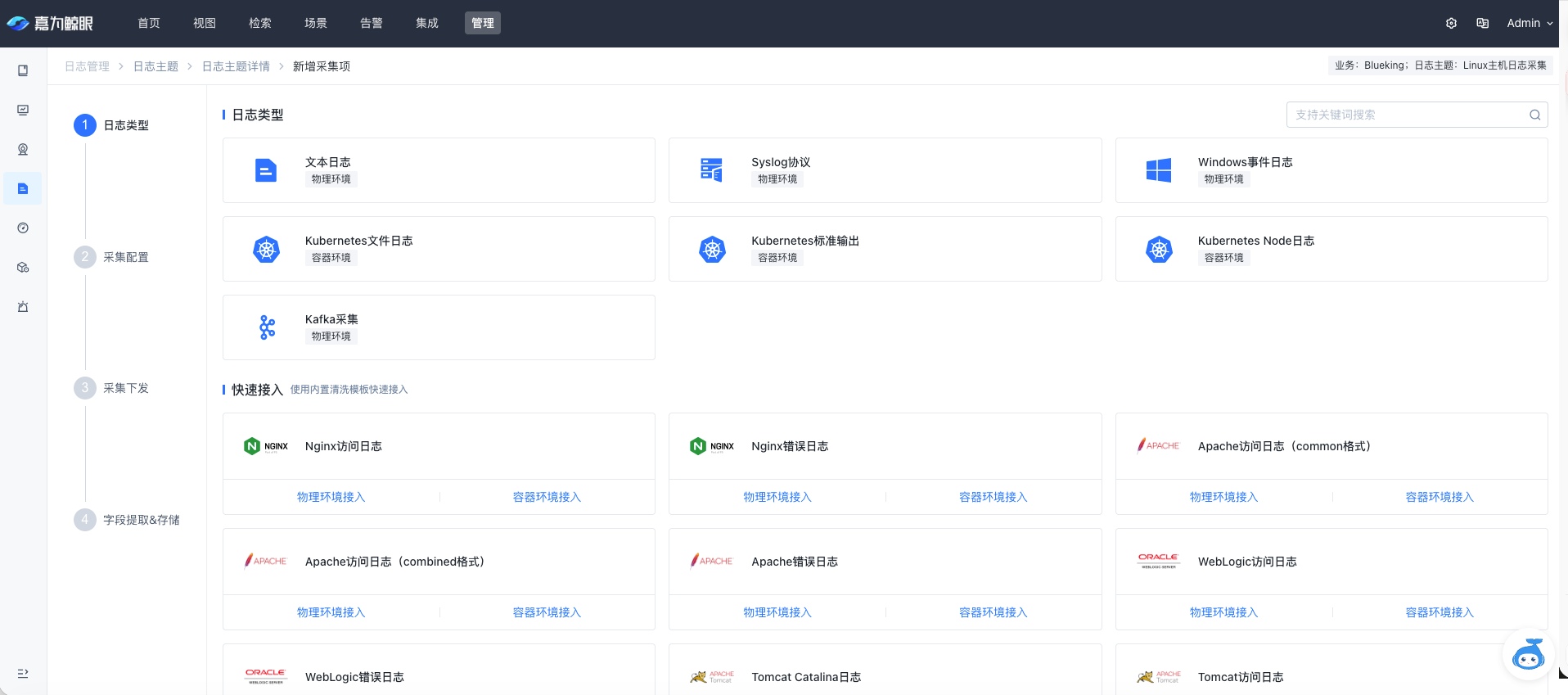Choose the Kubernetes Node日志 helm icon
Screen dimensions: 1568x695
tap(1159, 249)
